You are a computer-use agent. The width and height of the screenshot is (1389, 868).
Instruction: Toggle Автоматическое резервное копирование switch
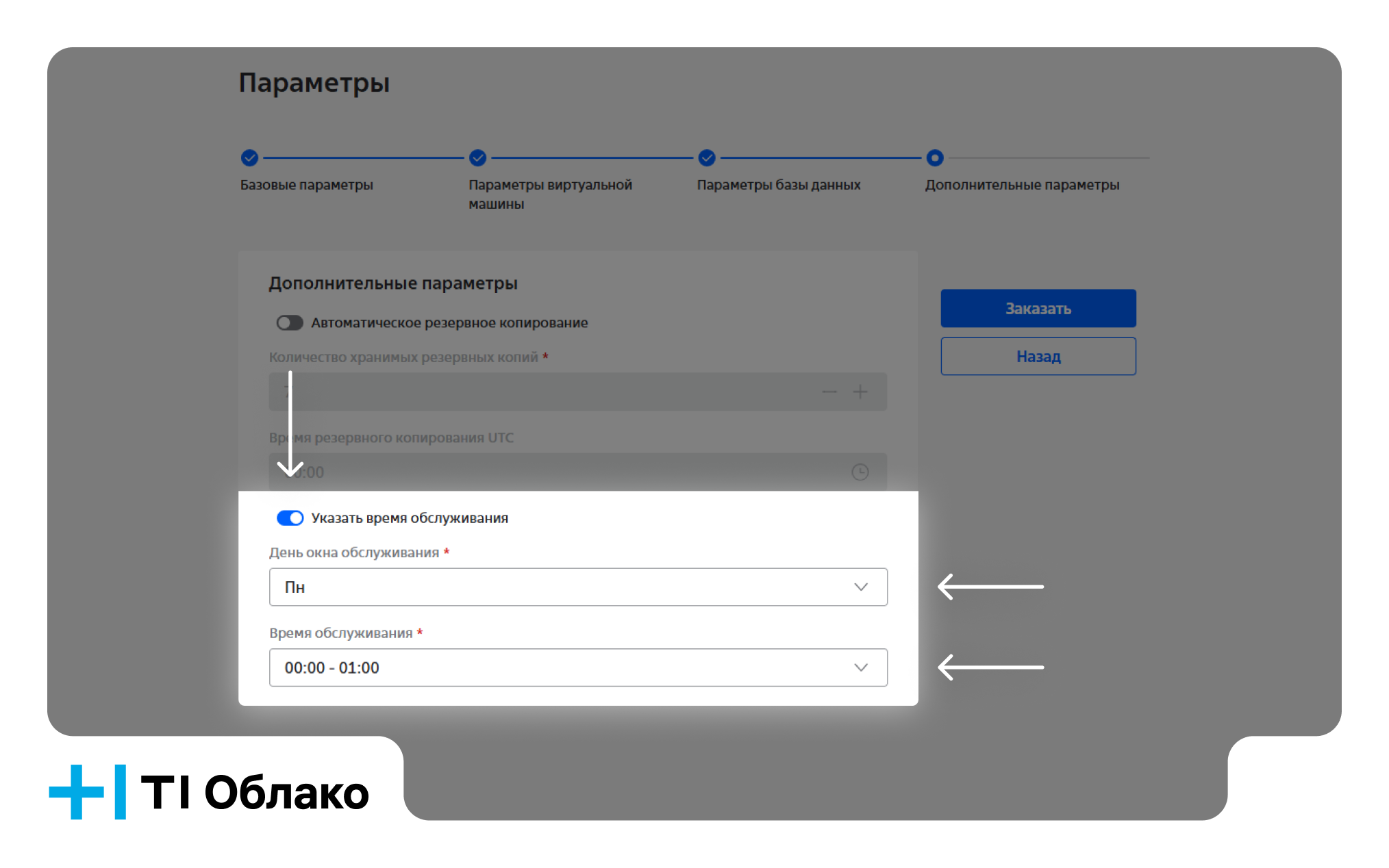290,322
